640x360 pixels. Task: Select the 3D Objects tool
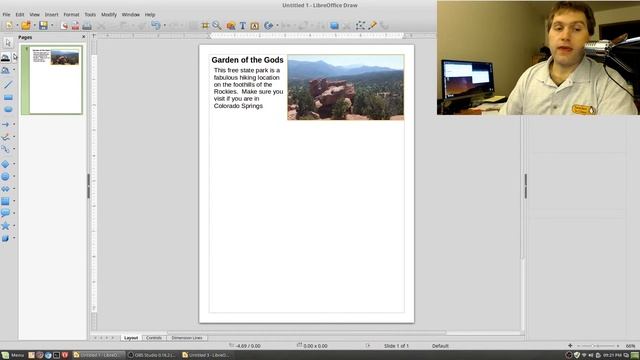pos(5,238)
